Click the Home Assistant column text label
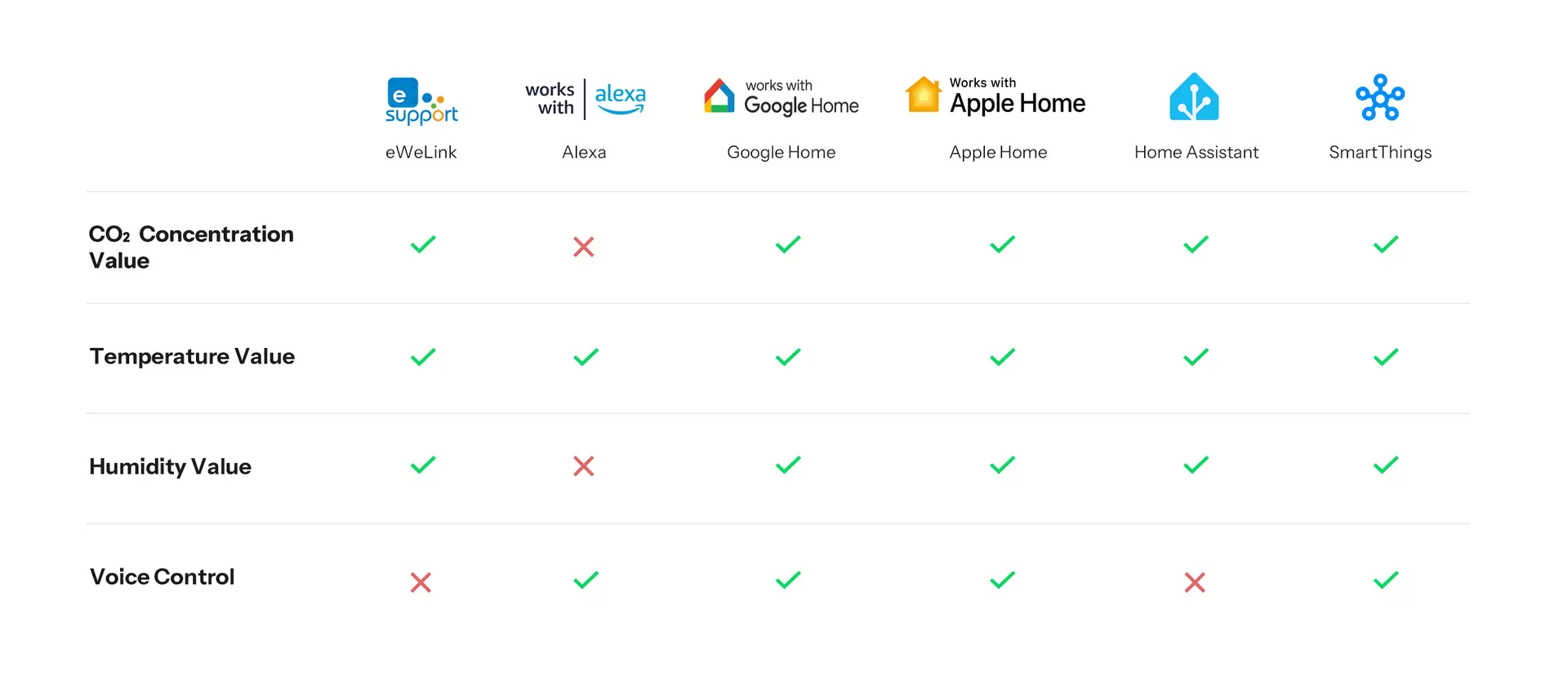Viewport: 1568px width, 686px height. click(x=1196, y=153)
